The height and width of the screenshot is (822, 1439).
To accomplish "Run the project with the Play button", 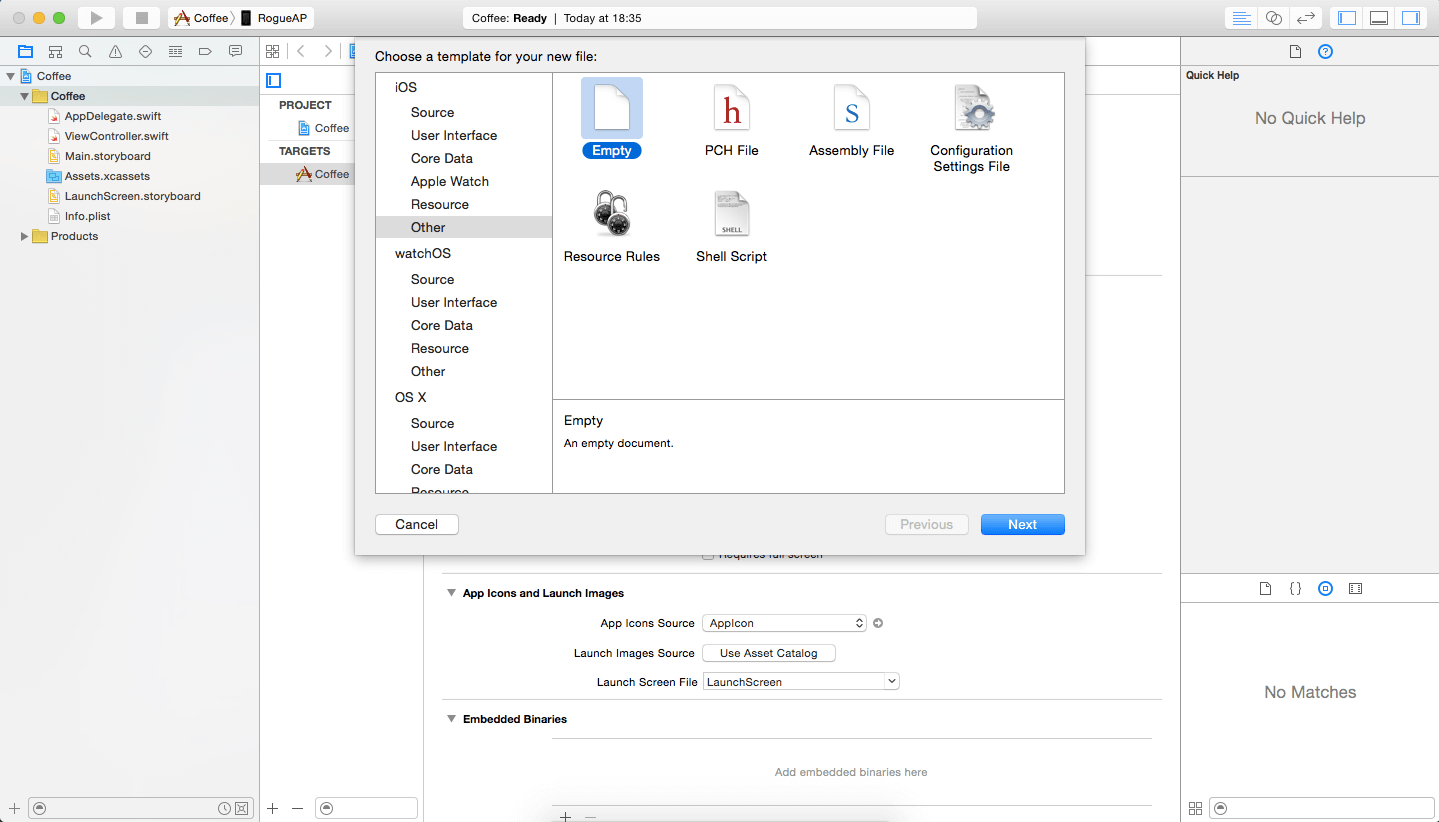I will (96, 18).
